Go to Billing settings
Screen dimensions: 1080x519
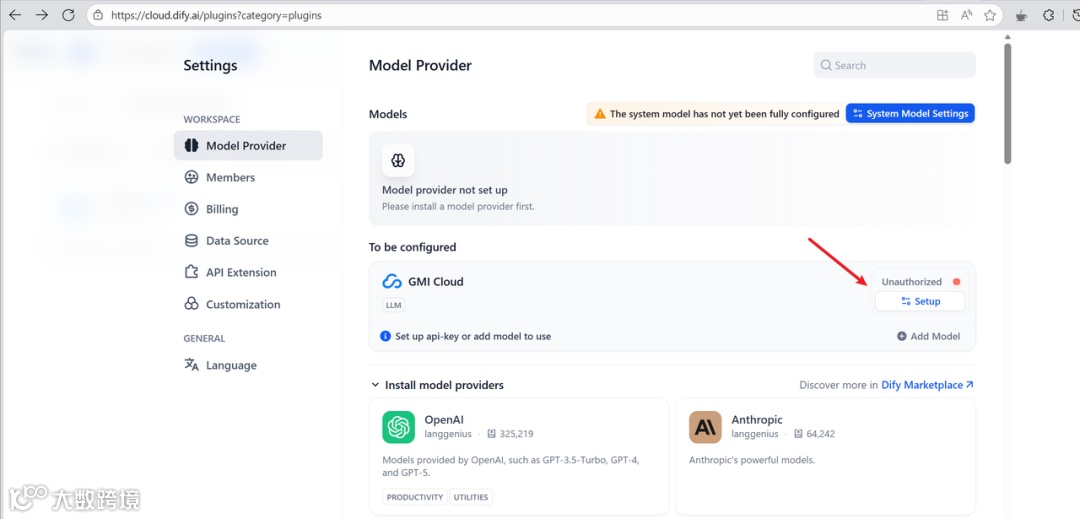tap(222, 209)
